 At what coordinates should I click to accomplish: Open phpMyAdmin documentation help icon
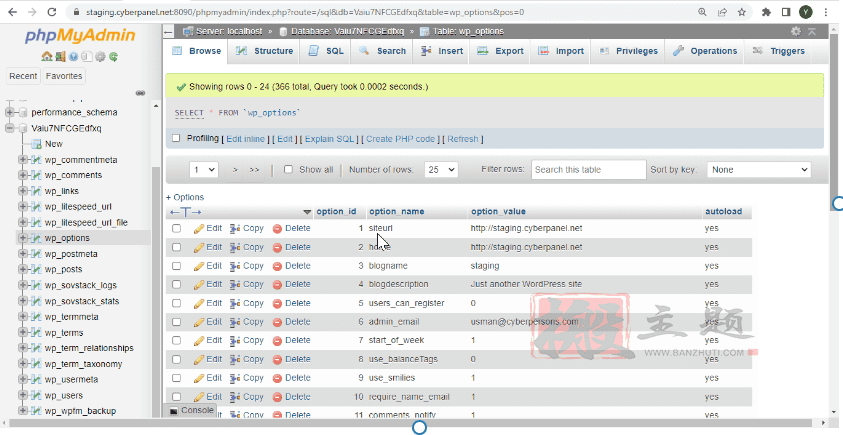74,56
